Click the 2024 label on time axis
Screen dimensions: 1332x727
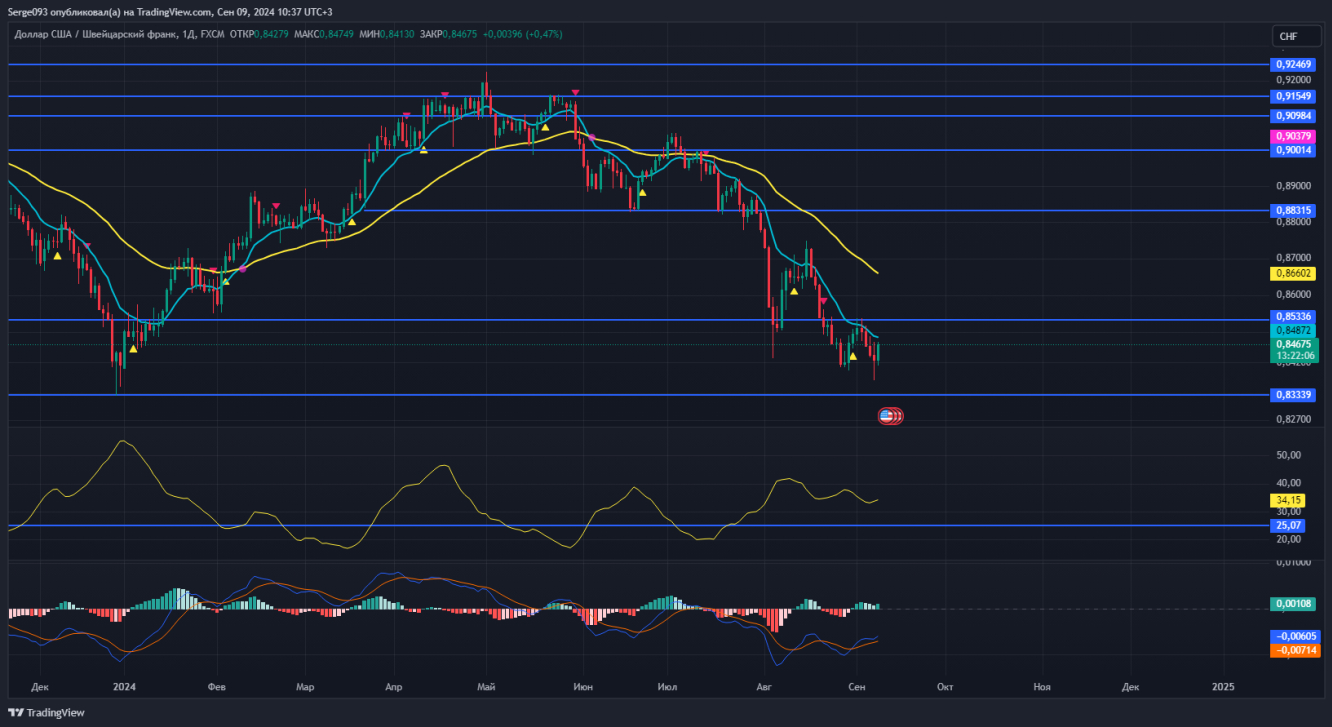coord(124,687)
